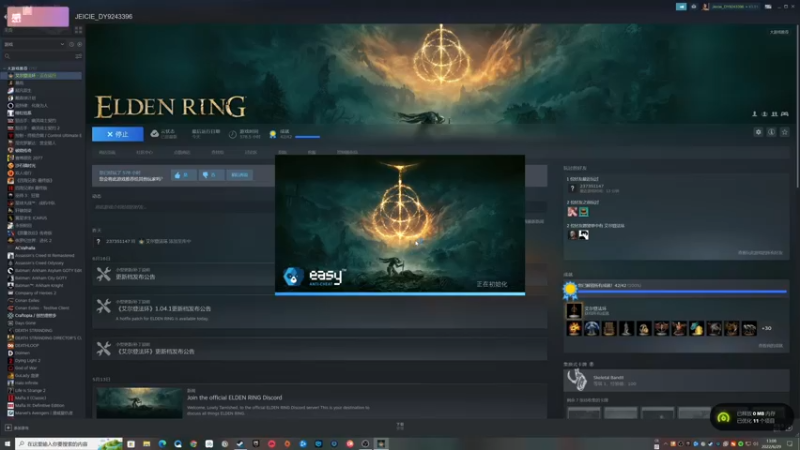Click thumbs down recommendation button
The image size is (800, 450).
(210, 175)
